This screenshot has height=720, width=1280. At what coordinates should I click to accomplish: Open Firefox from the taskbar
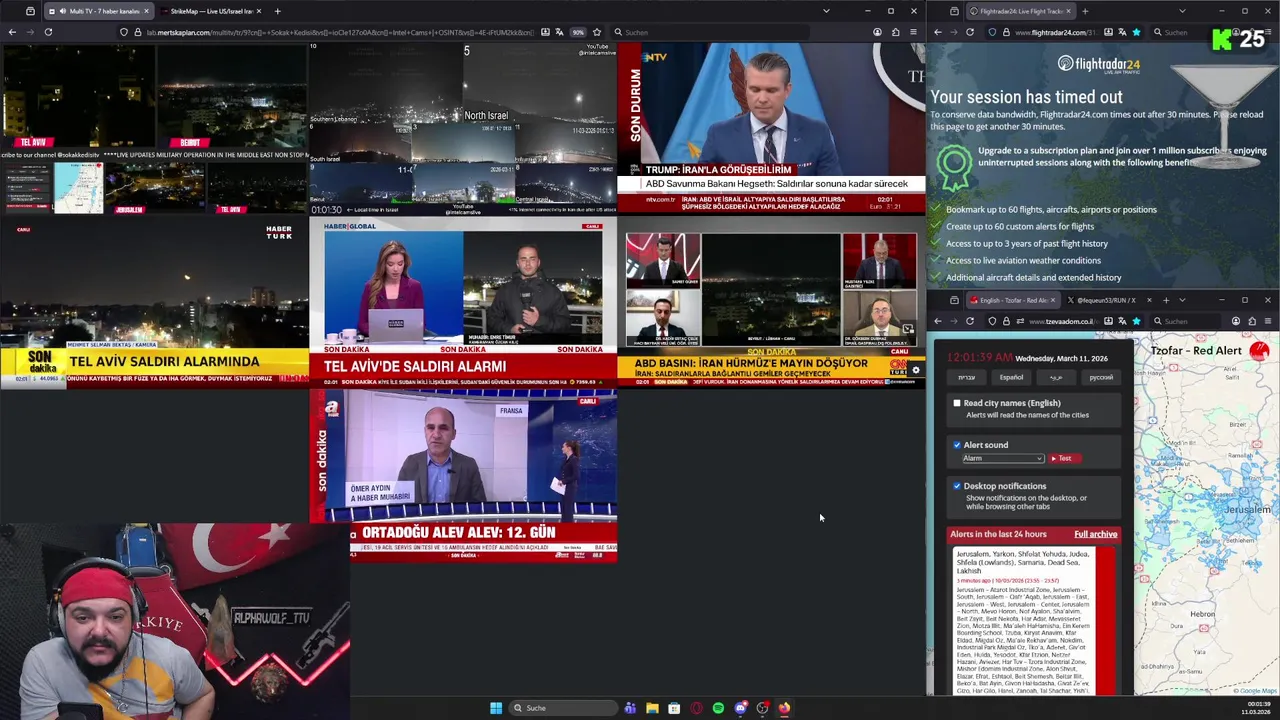click(x=784, y=708)
